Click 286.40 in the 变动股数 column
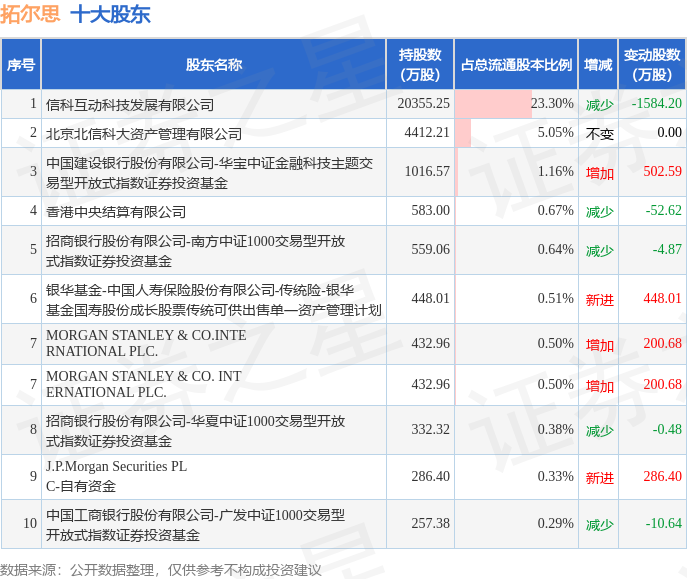The width and height of the screenshot is (687, 579). [x=662, y=477]
